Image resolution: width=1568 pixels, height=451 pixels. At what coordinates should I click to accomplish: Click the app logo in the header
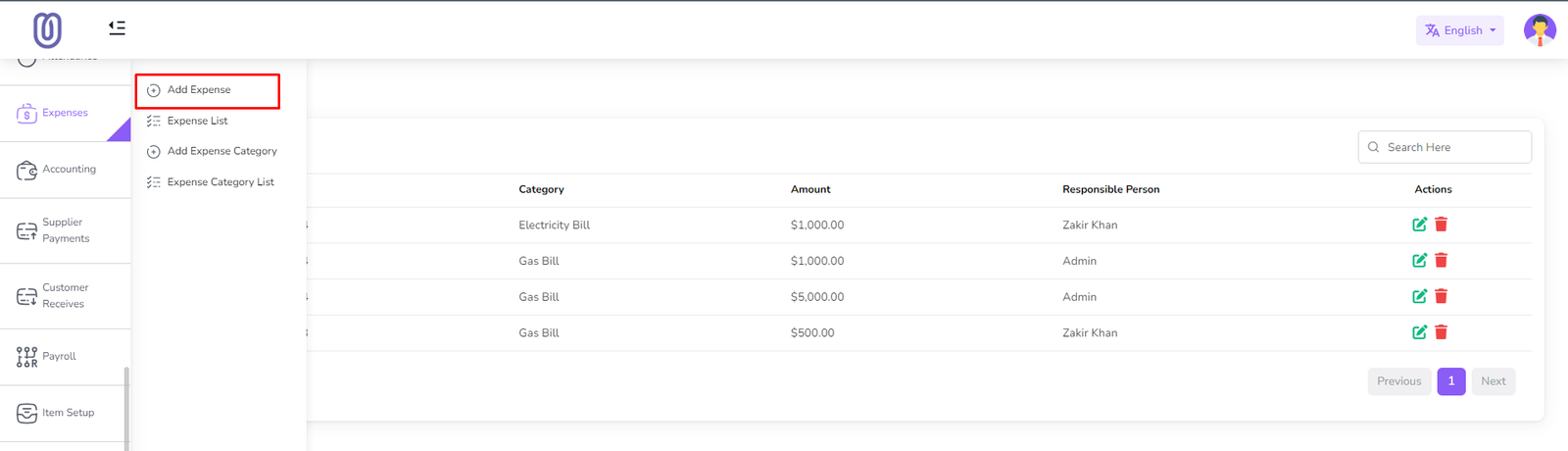[x=47, y=30]
